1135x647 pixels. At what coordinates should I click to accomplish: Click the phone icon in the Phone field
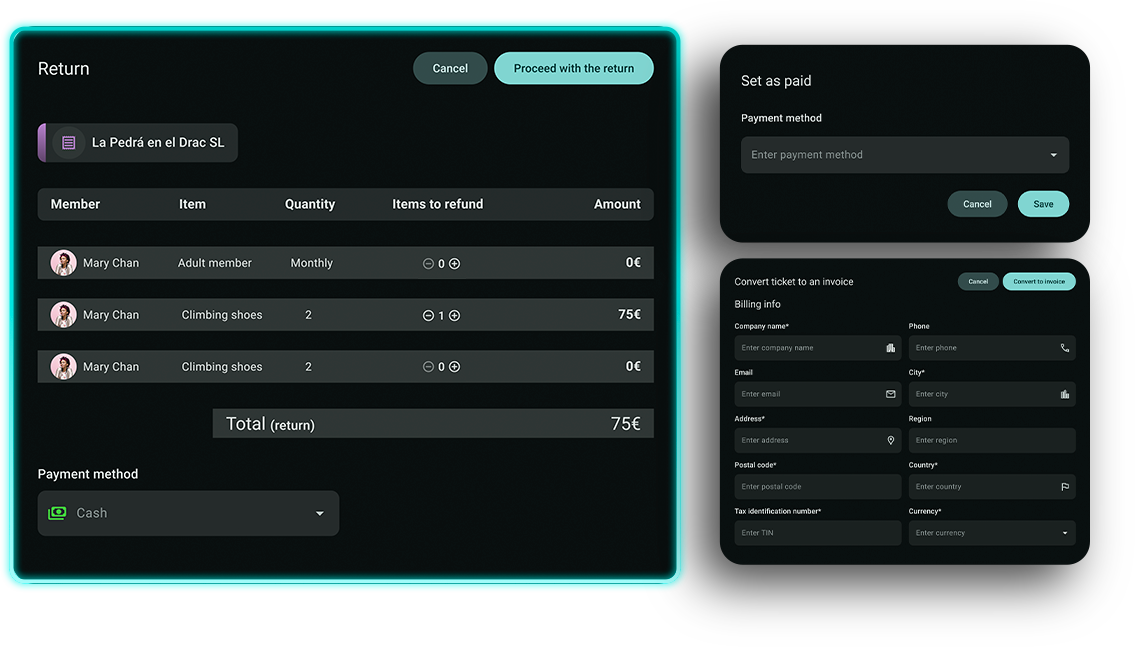coord(1064,347)
